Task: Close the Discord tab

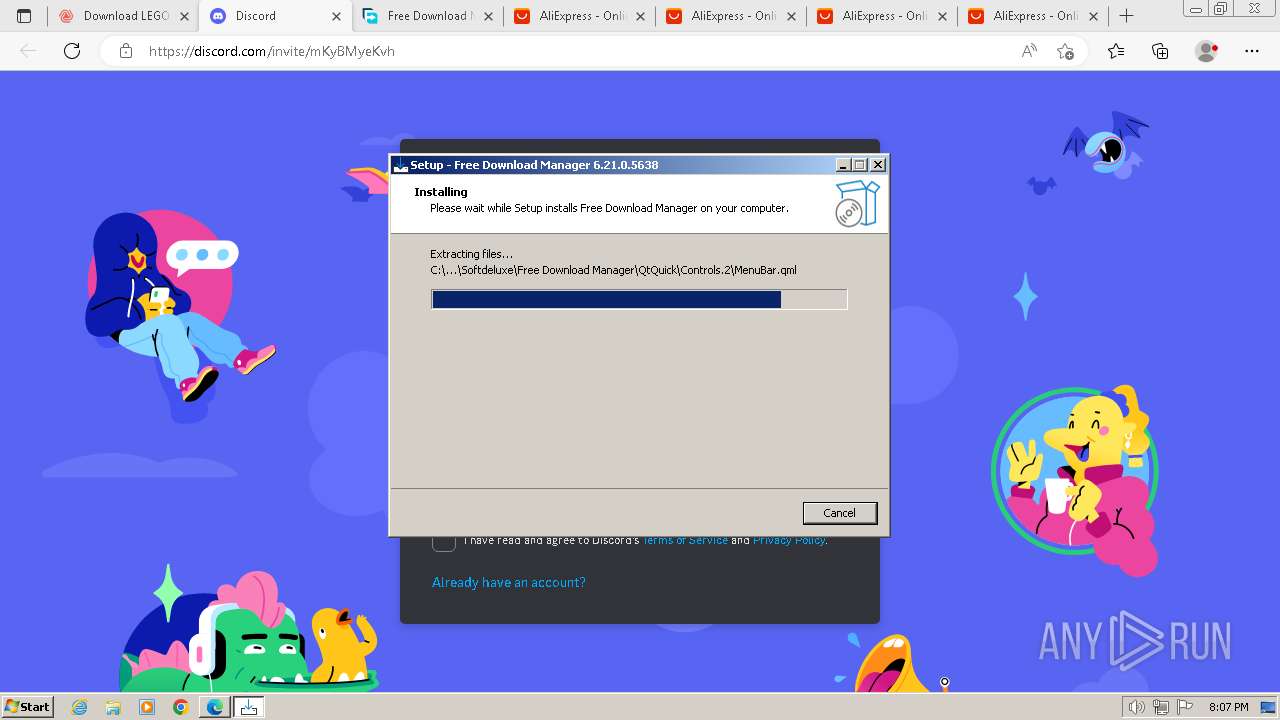Action: 336,16
